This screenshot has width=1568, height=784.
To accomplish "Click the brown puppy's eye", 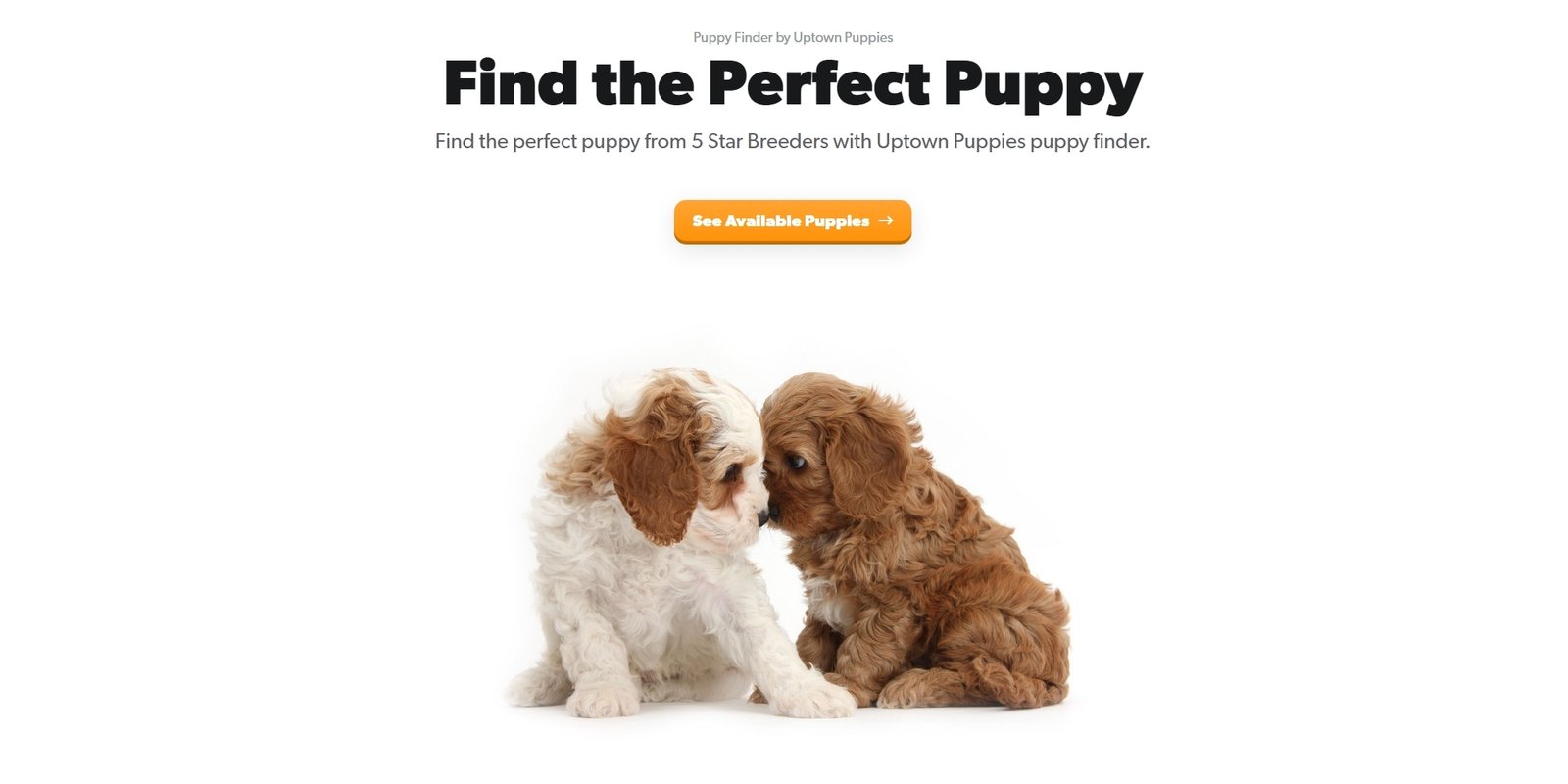I will pyautogui.click(x=798, y=463).
